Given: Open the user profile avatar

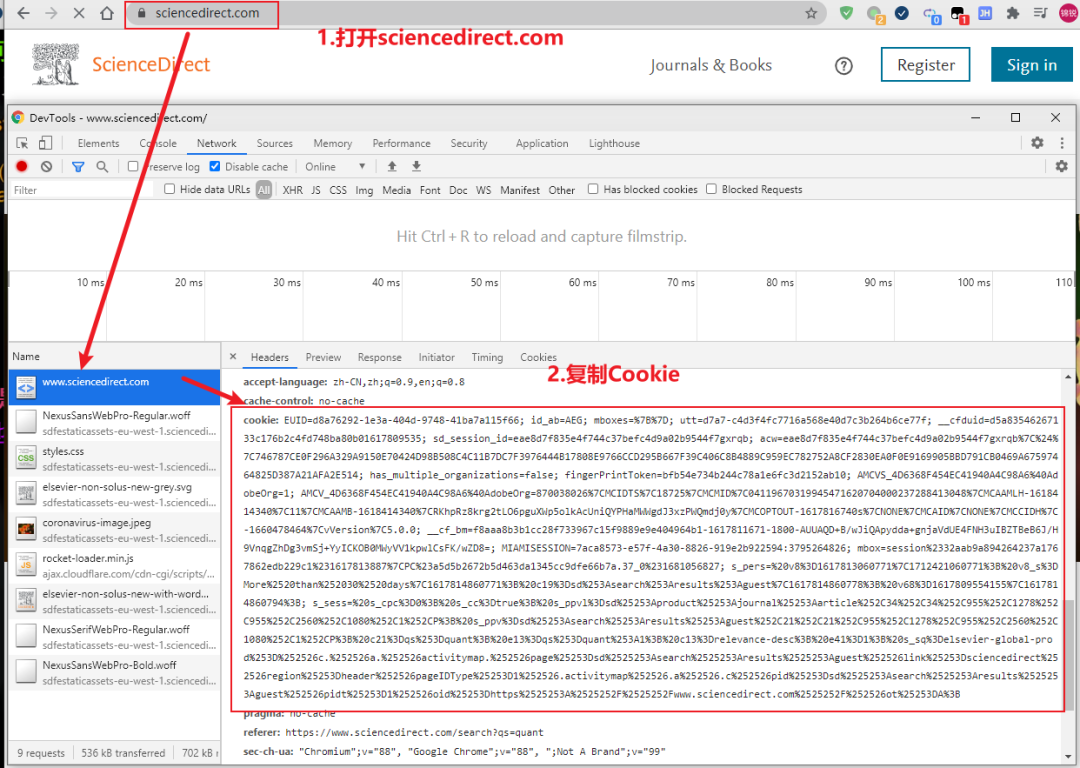Looking at the screenshot, I should pos(1069,13).
